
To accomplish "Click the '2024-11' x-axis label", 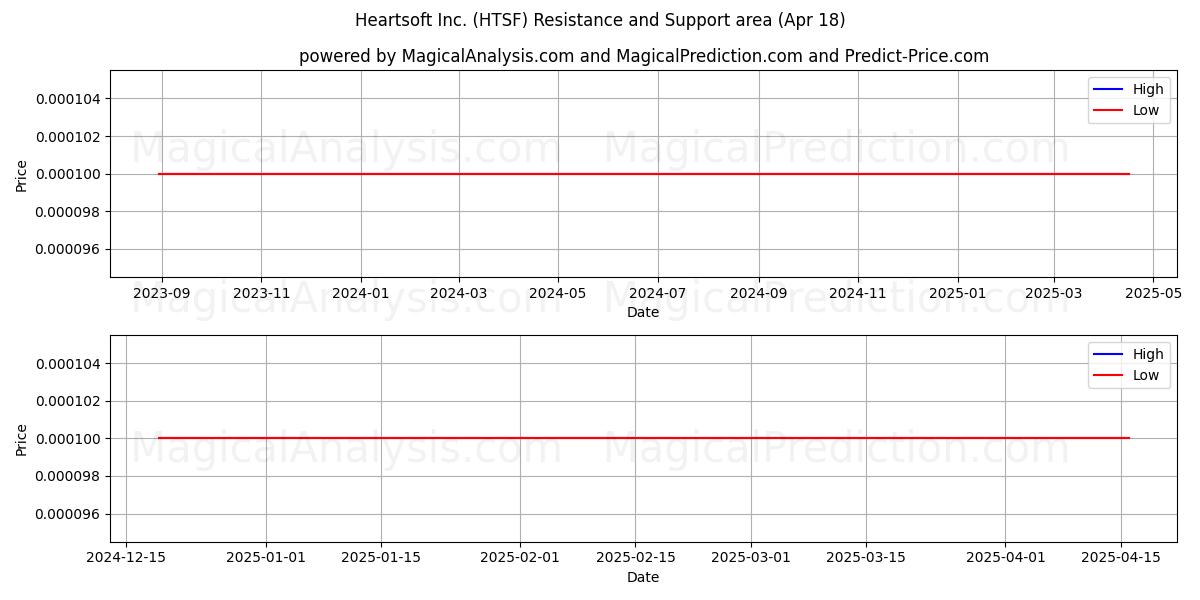I will (x=858, y=295).
